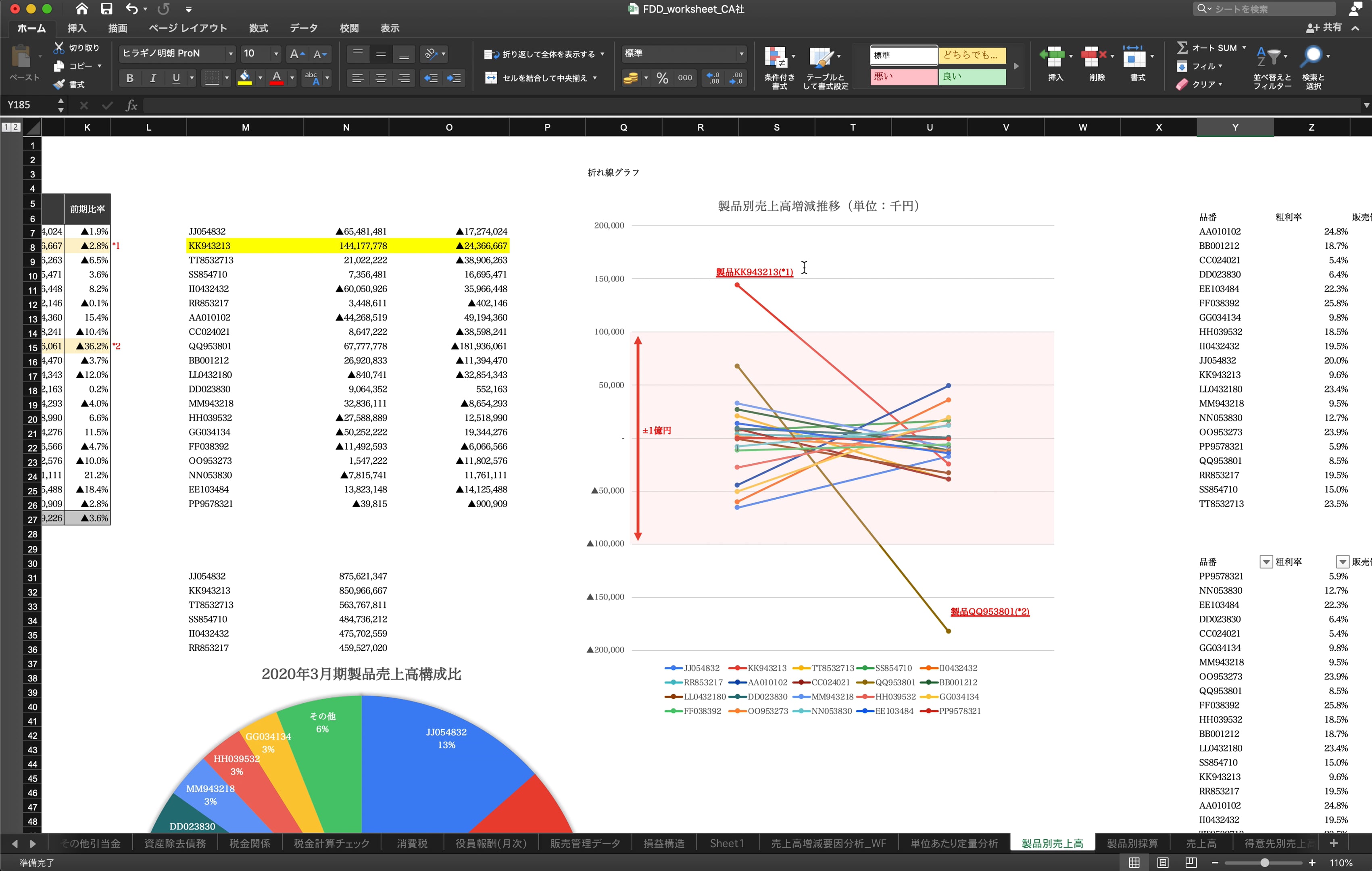Click the 共有 share button
Screen dimensions: 1372x871
click(1324, 27)
